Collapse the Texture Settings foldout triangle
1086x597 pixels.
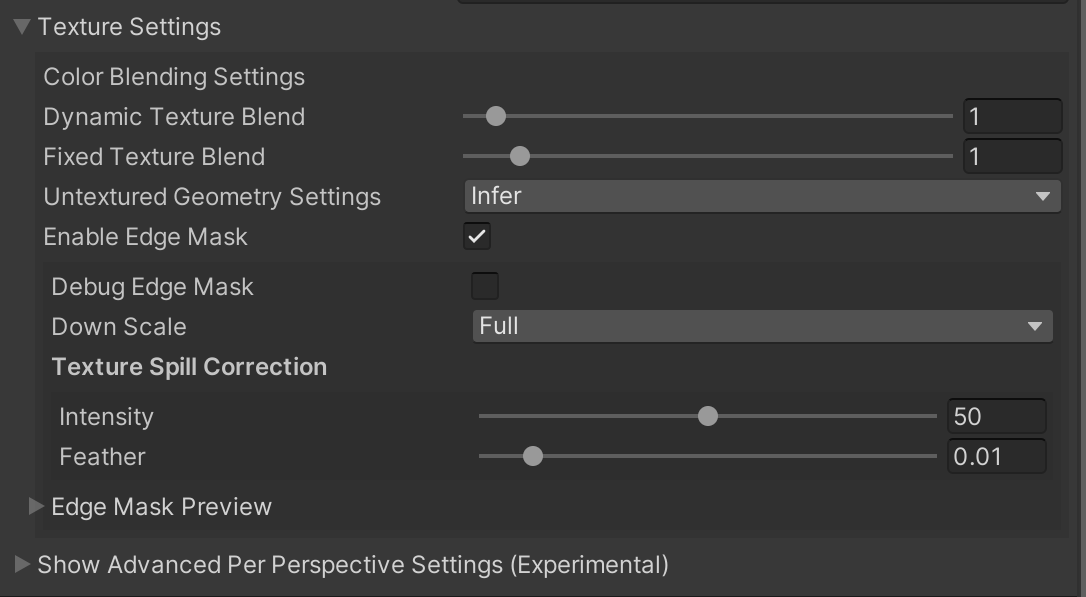(x=22, y=27)
